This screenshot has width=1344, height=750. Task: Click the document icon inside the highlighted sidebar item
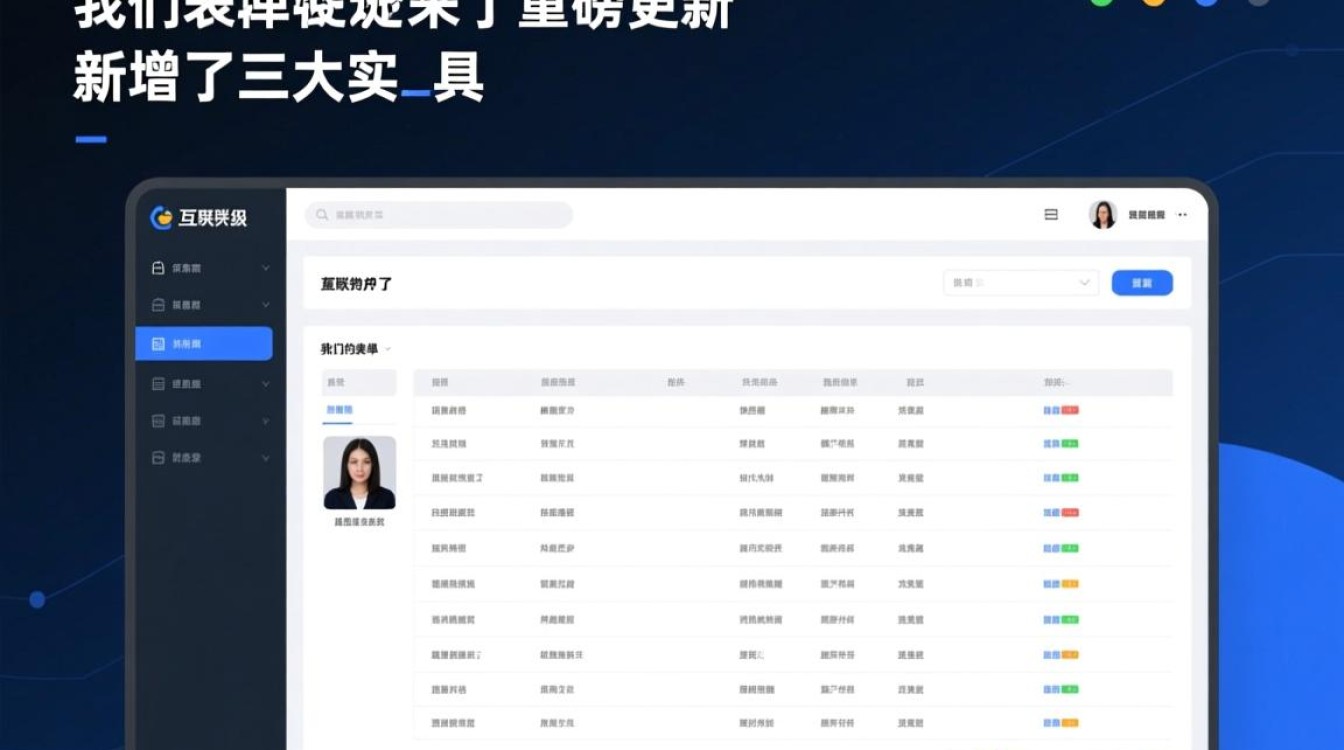(x=157, y=343)
